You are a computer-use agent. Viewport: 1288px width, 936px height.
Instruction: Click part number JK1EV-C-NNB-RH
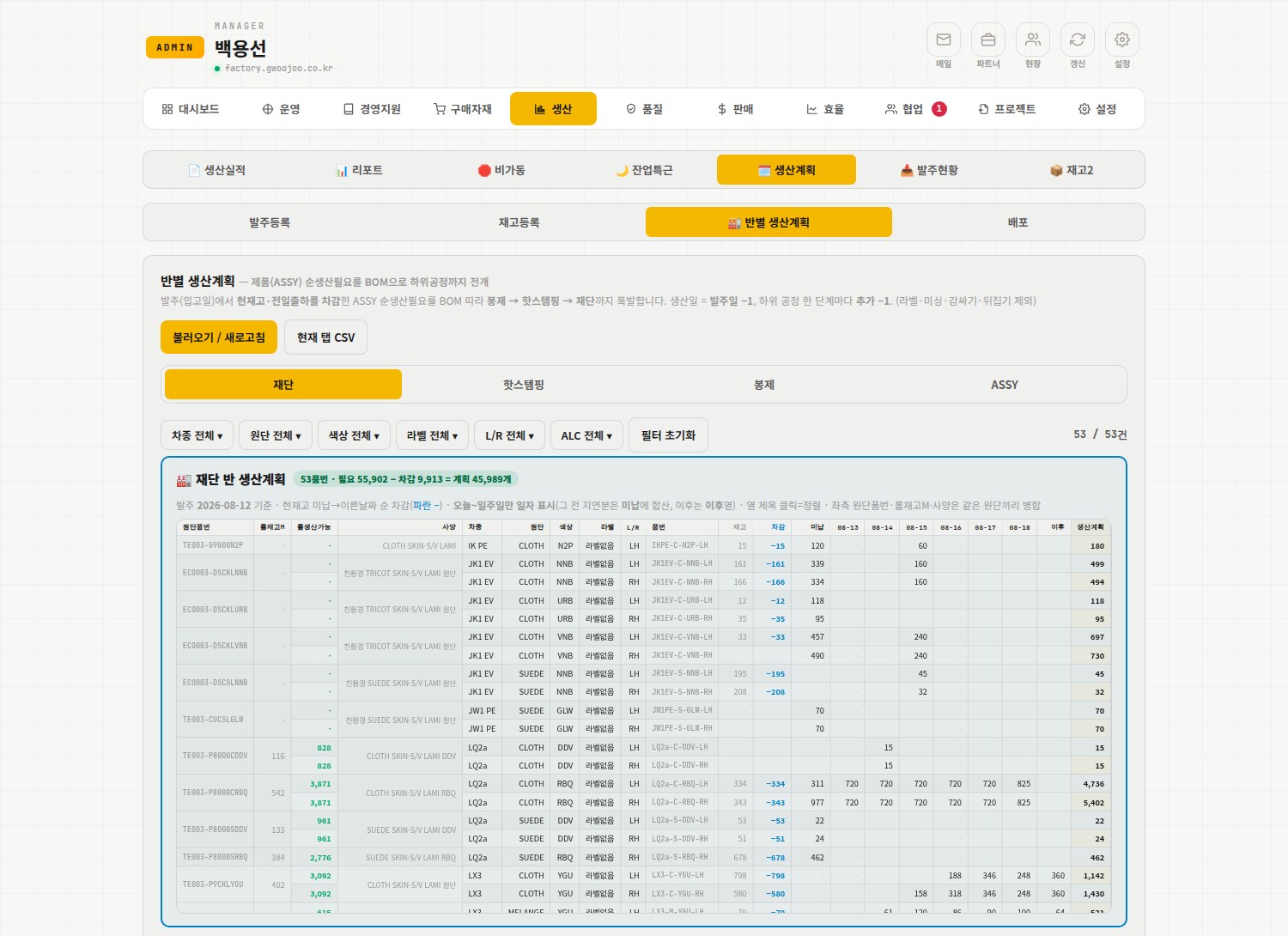click(682, 582)
